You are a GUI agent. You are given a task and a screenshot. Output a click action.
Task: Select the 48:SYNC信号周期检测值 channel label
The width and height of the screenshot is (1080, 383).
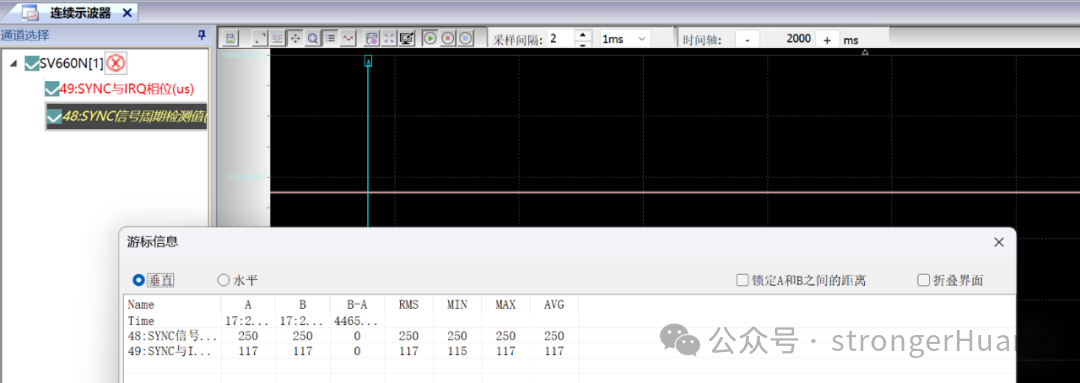click(x=135, y=117)
